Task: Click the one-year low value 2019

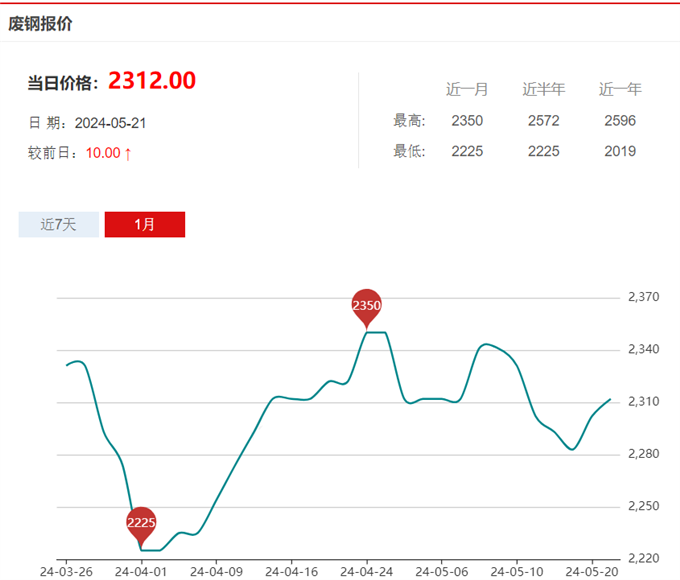Action: click(620, 152)
